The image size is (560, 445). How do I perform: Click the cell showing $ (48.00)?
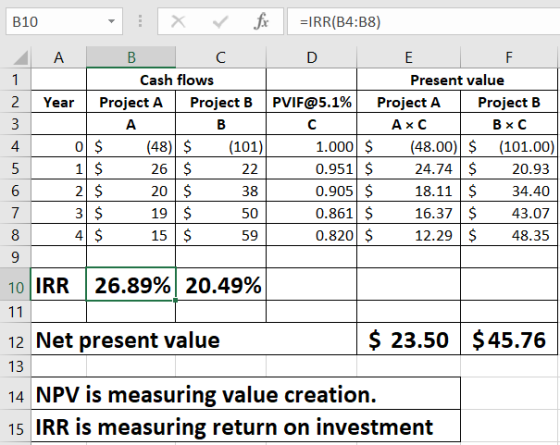pyautogui.click(x=409, y=146)
